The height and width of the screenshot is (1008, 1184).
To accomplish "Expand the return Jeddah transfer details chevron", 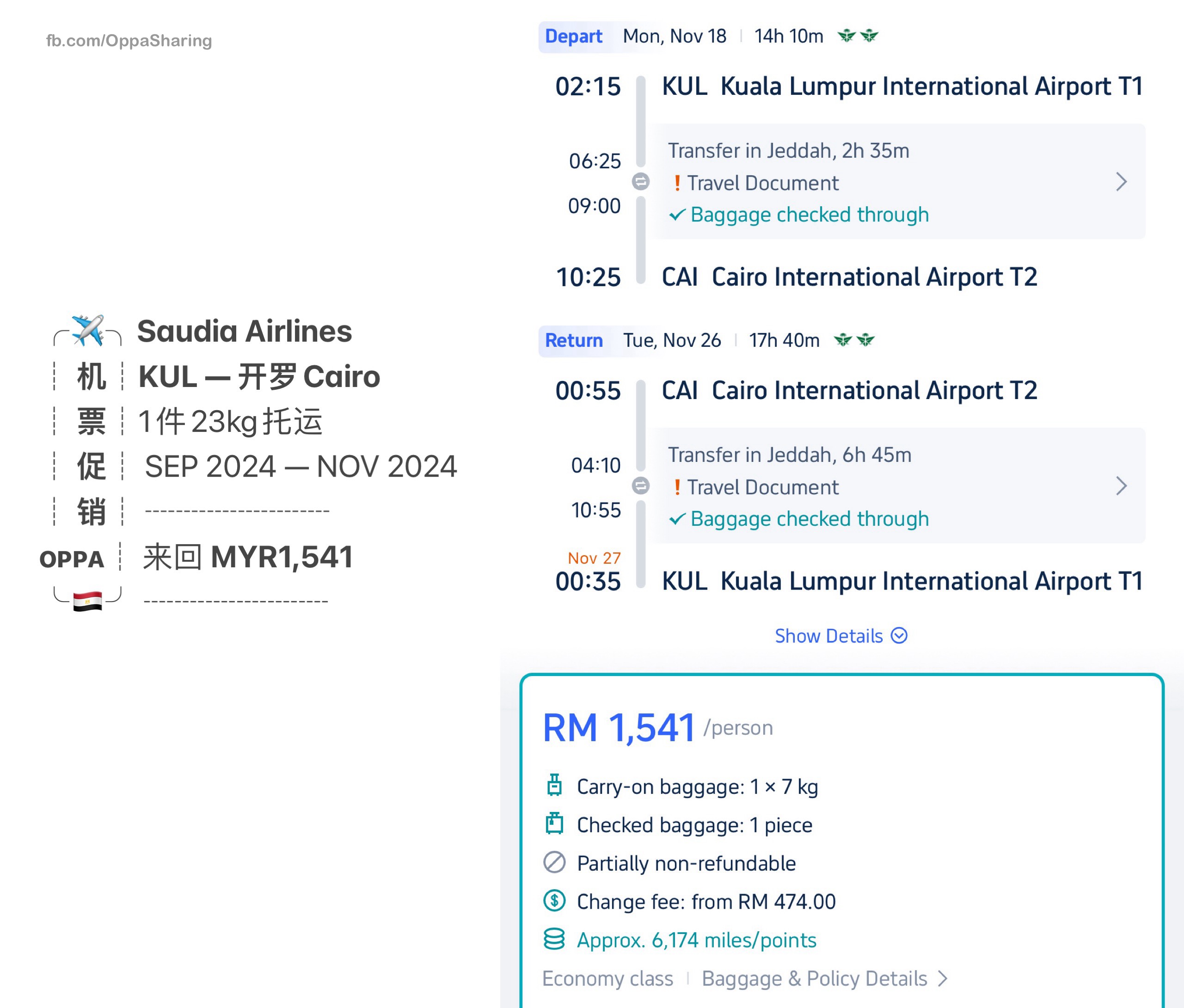I will tap(1121, 486).
